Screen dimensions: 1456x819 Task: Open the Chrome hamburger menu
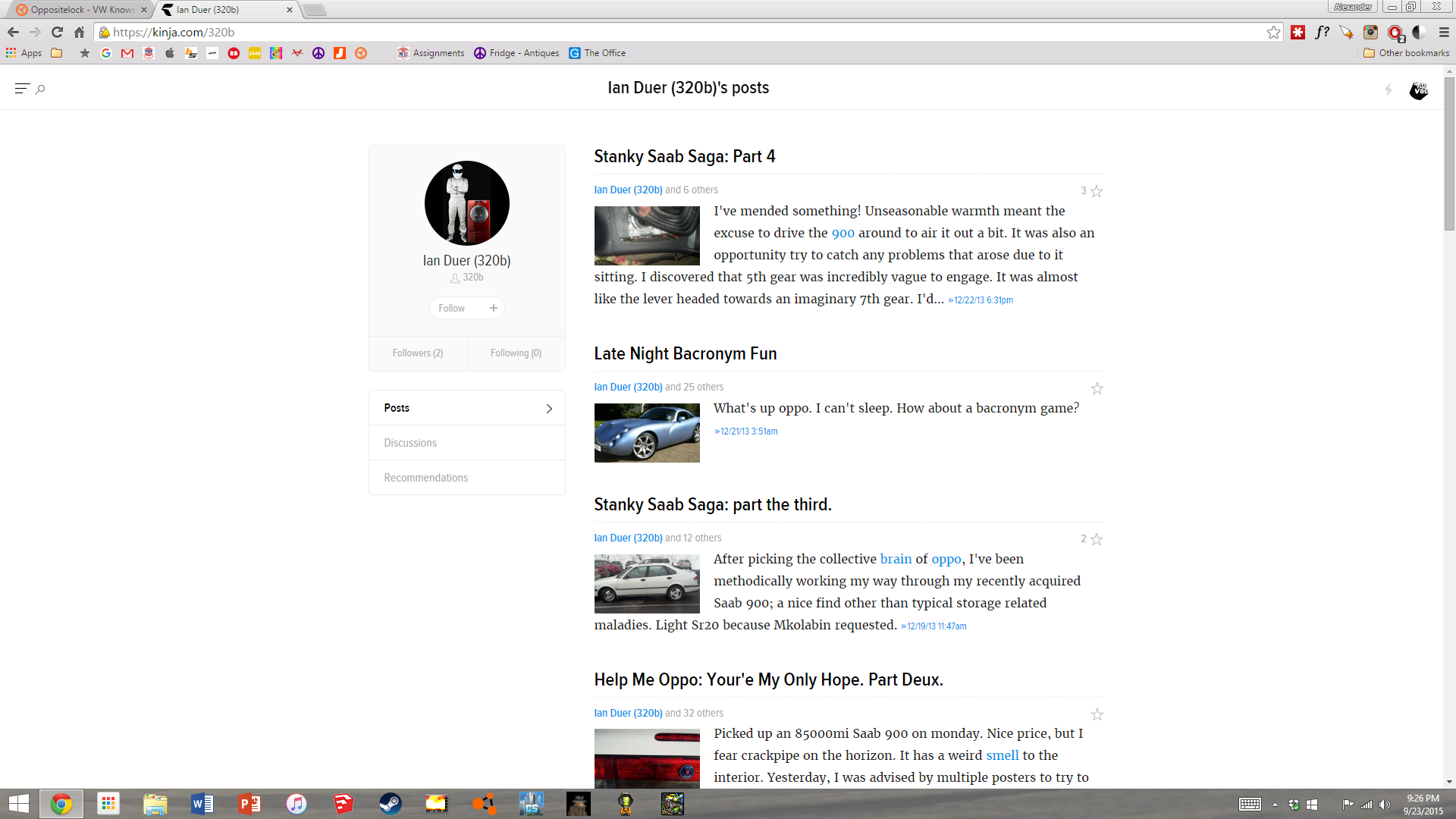coord(1444,32)
